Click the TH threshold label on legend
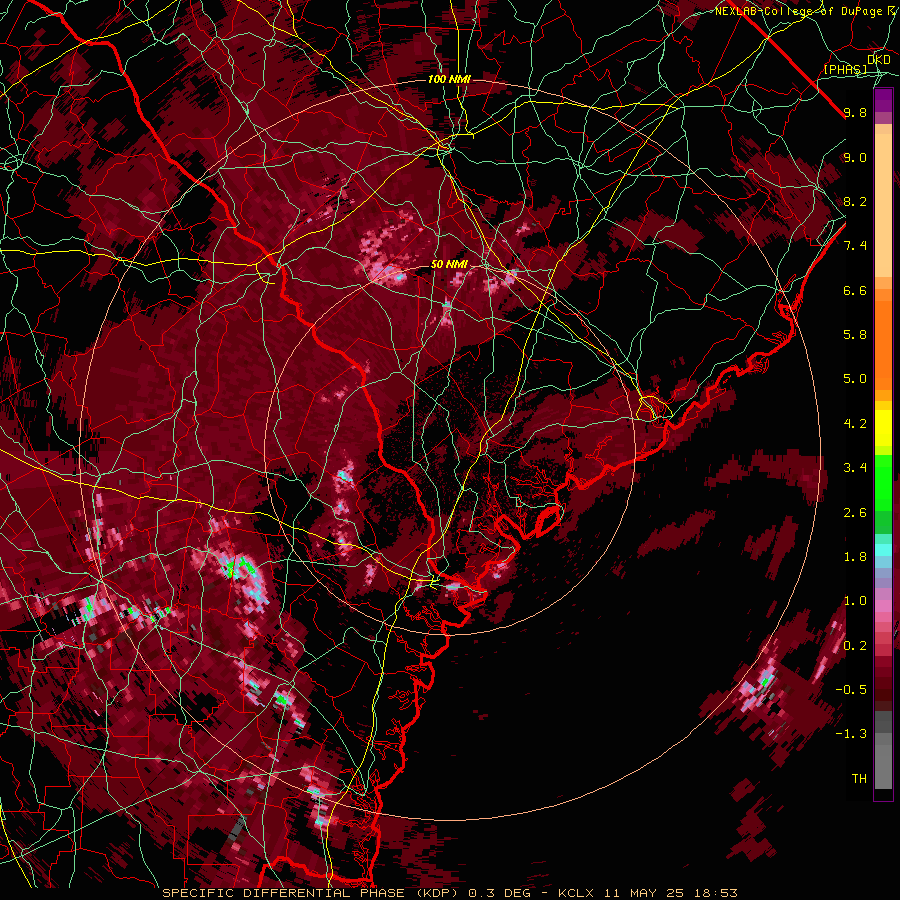The image size is (900, 900). point(859,779)
